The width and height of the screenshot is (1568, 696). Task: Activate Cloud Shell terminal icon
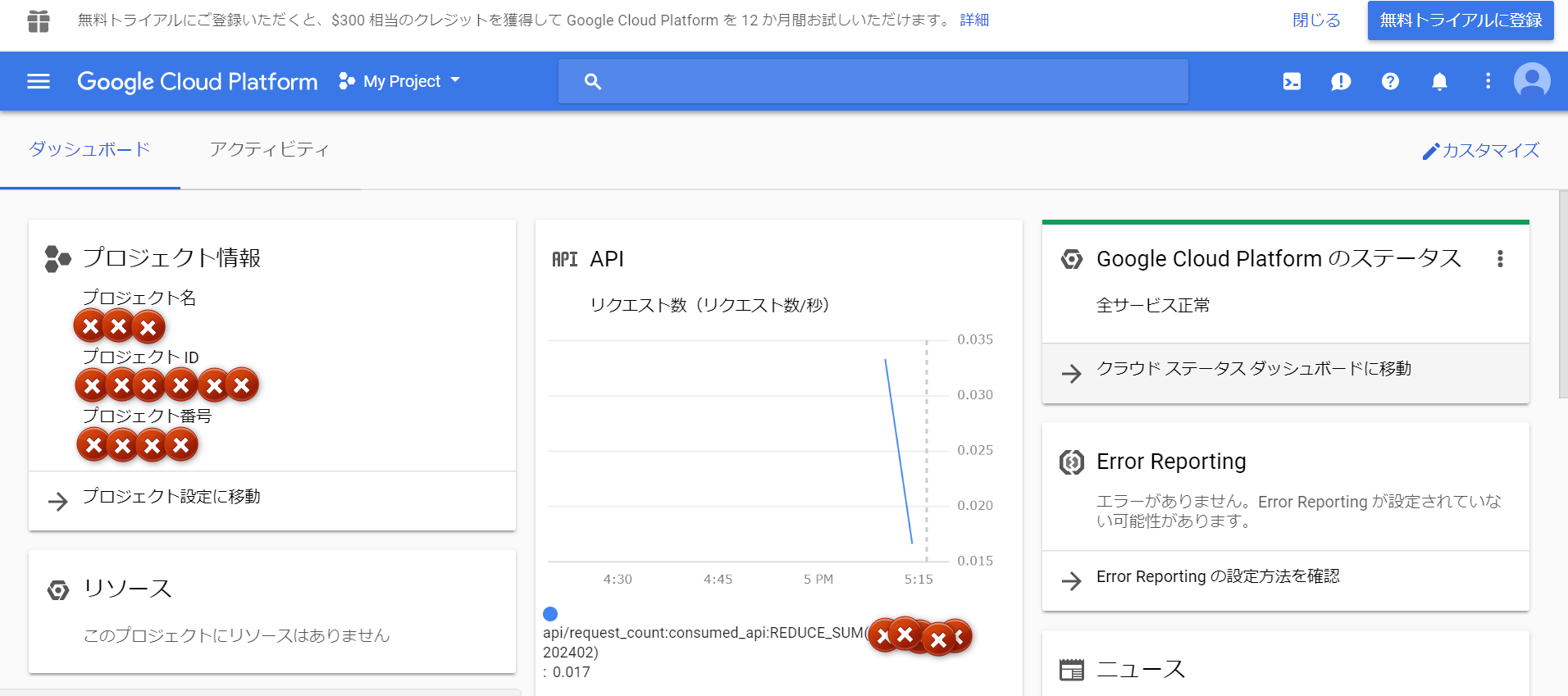(x=1292, y=81)
